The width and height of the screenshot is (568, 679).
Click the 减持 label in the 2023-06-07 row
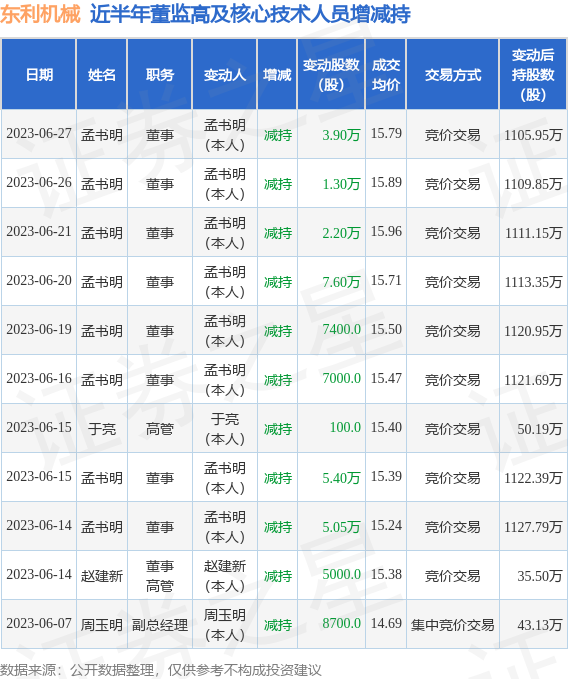coord(278,624)
